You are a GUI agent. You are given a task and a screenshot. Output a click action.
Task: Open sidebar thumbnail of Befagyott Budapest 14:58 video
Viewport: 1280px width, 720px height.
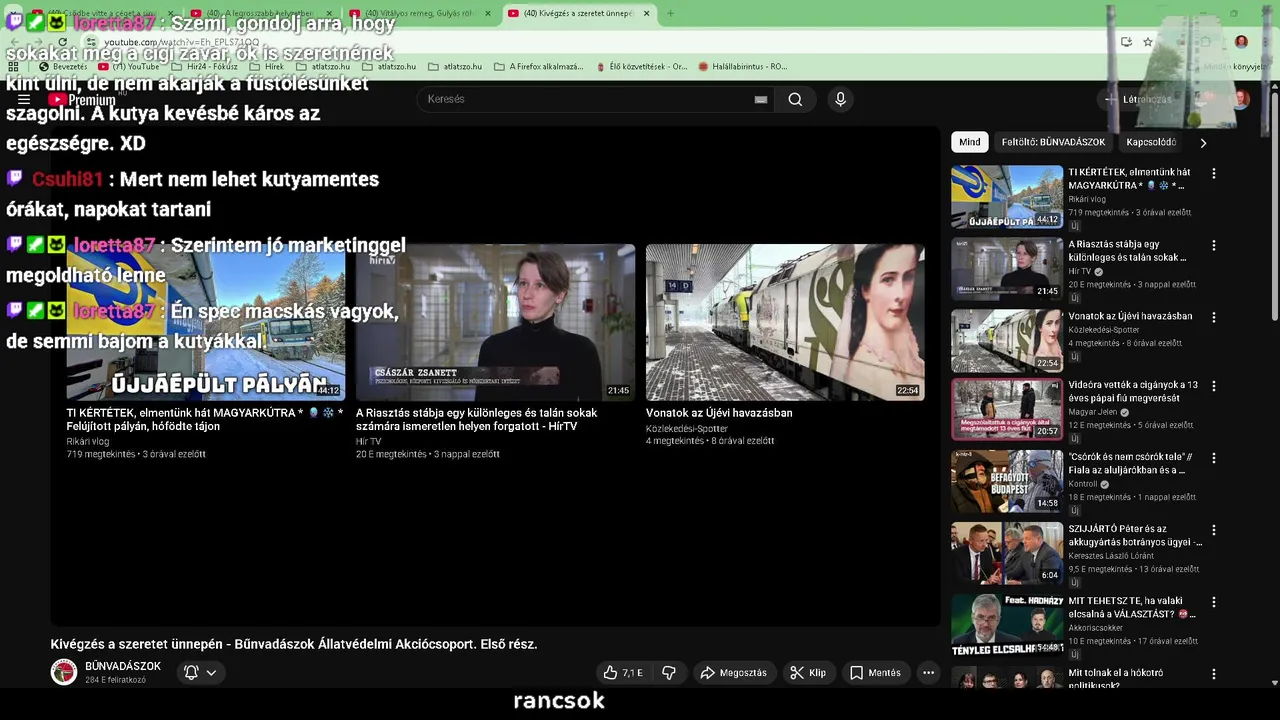pyautogui.click(x=1007, y=481)
